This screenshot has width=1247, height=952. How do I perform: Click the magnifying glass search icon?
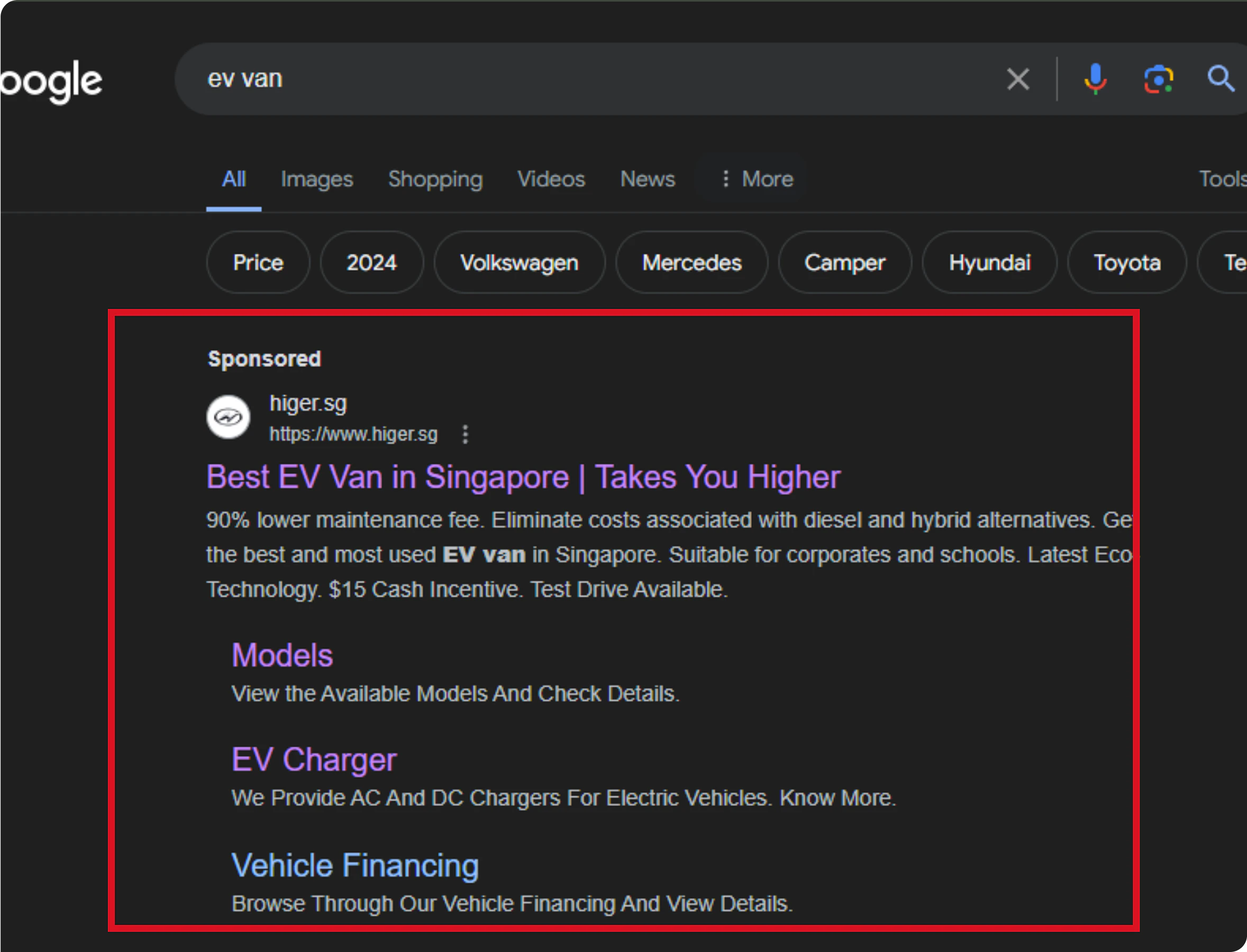coord(1220,79)
